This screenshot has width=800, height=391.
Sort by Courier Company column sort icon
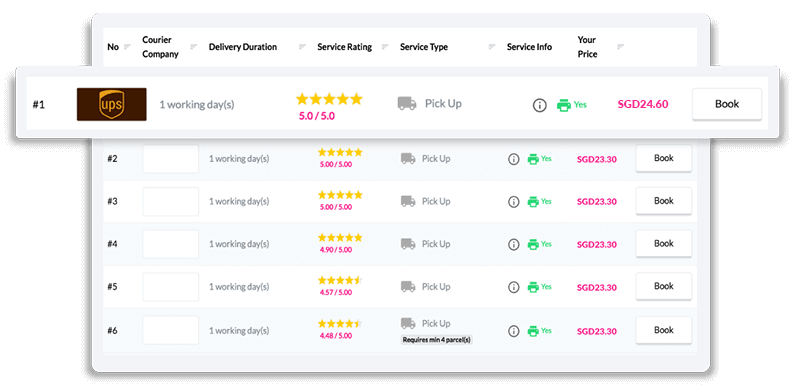(x=193, y=47)
